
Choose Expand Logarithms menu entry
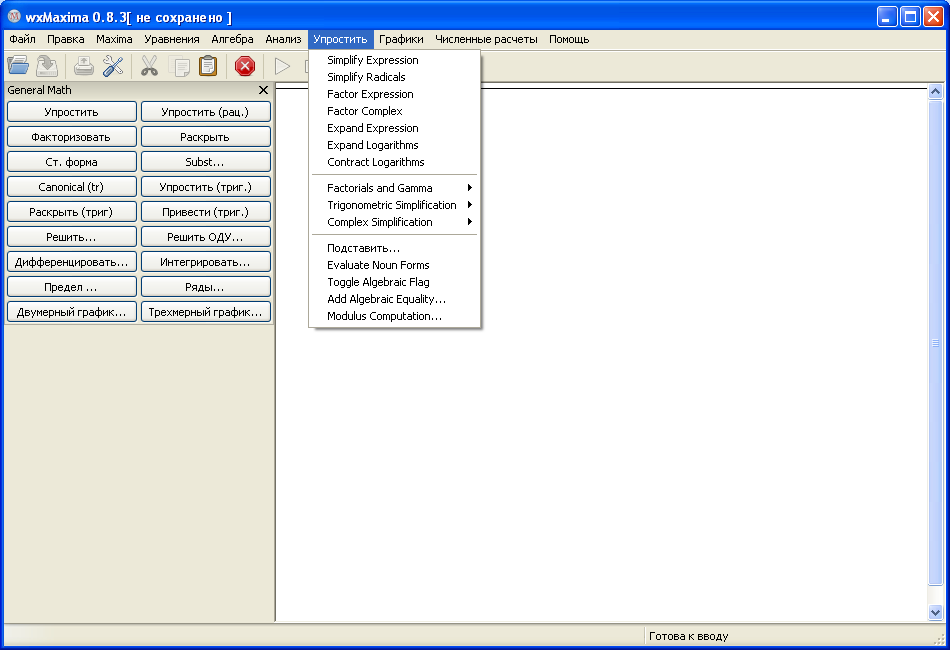point(395,145)
